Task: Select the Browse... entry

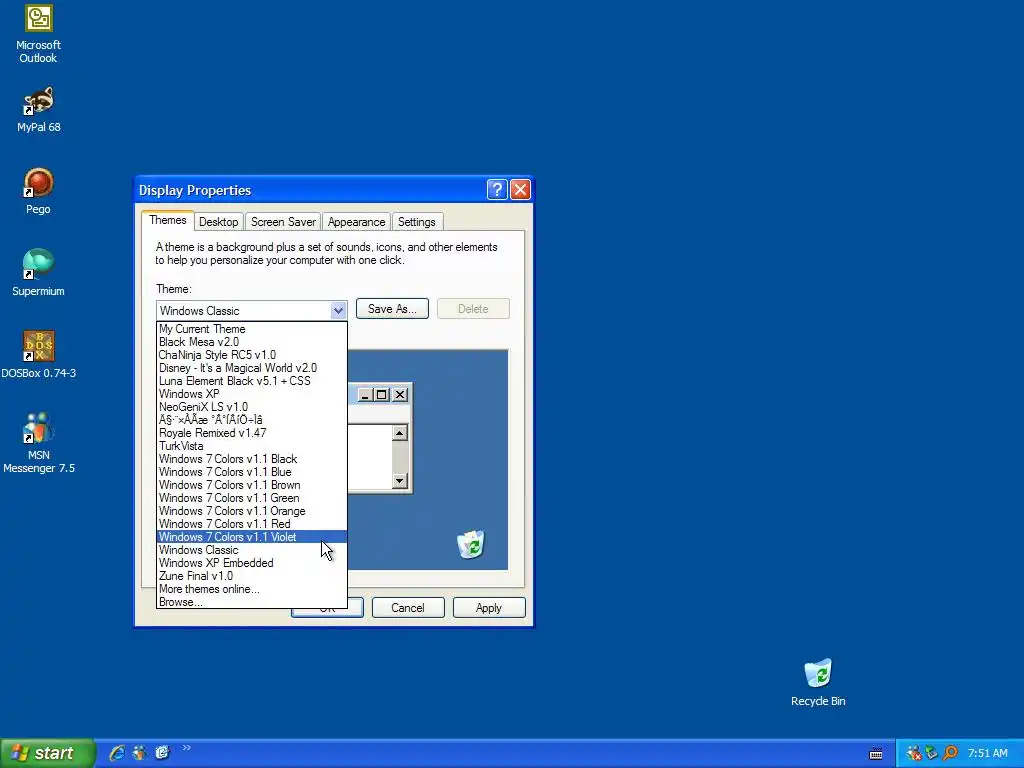Action: tap(252, 602)
